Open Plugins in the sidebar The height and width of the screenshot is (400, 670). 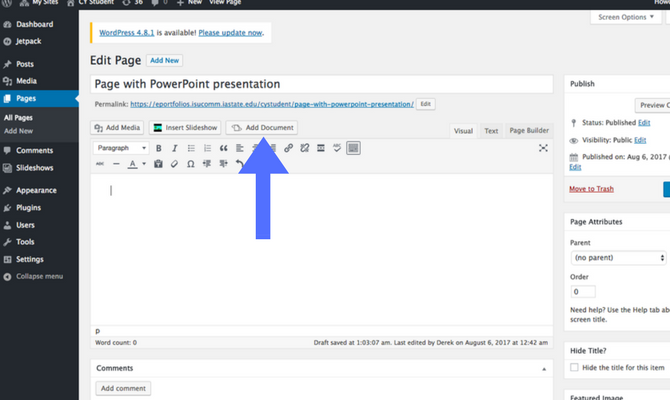pos(29,208)
